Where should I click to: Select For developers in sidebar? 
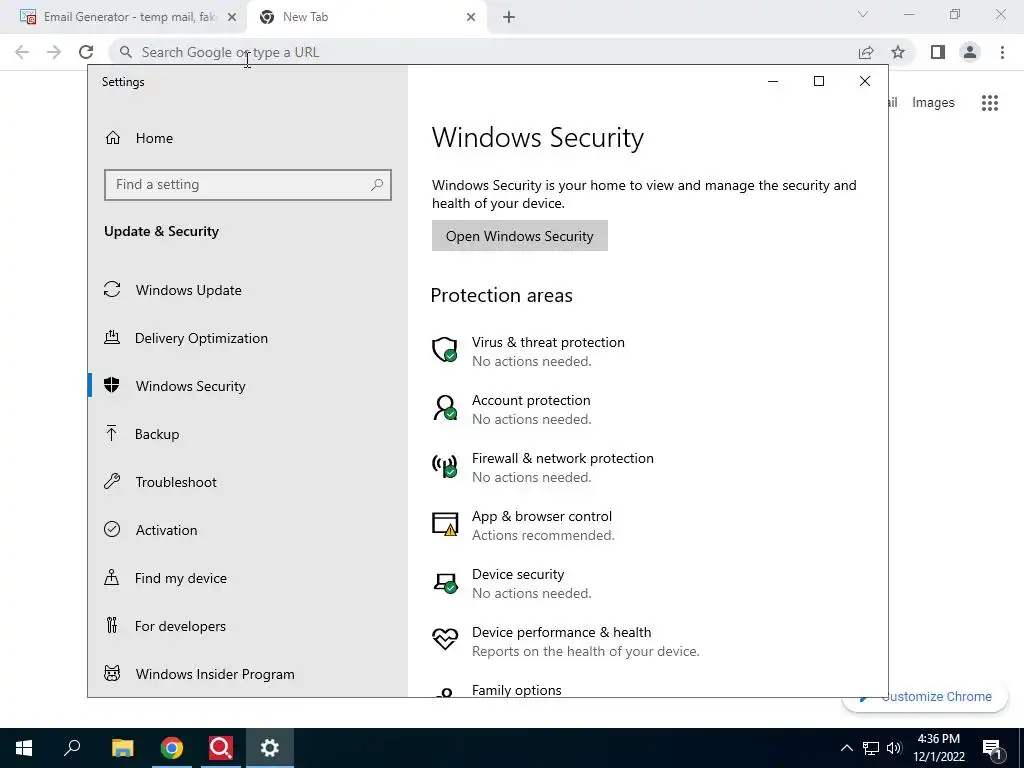(x=248, y=626)
